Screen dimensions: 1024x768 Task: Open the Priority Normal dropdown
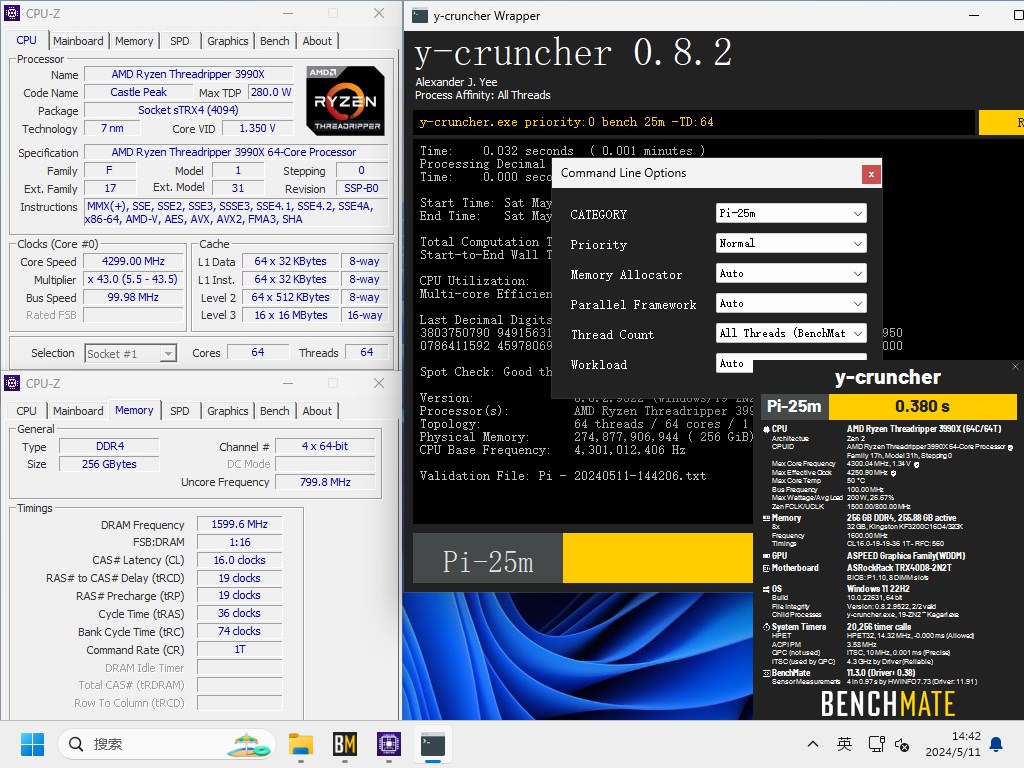point(791,244)
